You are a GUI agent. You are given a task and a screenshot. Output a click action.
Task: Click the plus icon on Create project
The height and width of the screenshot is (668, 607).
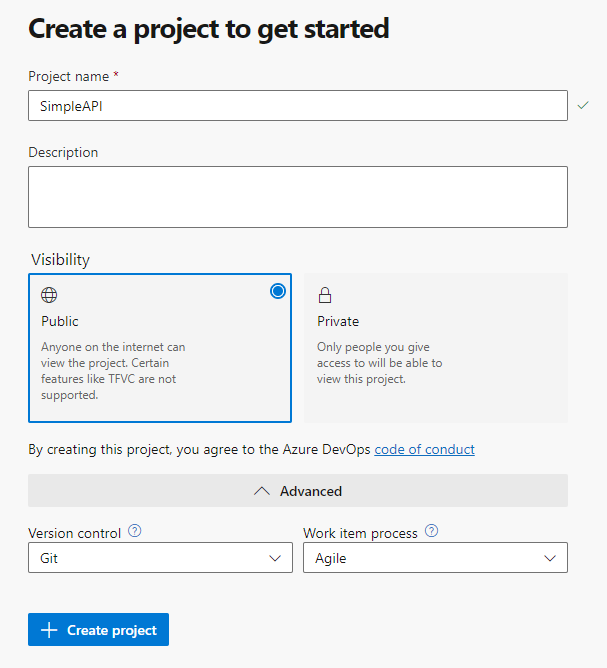tap(49, 630)
